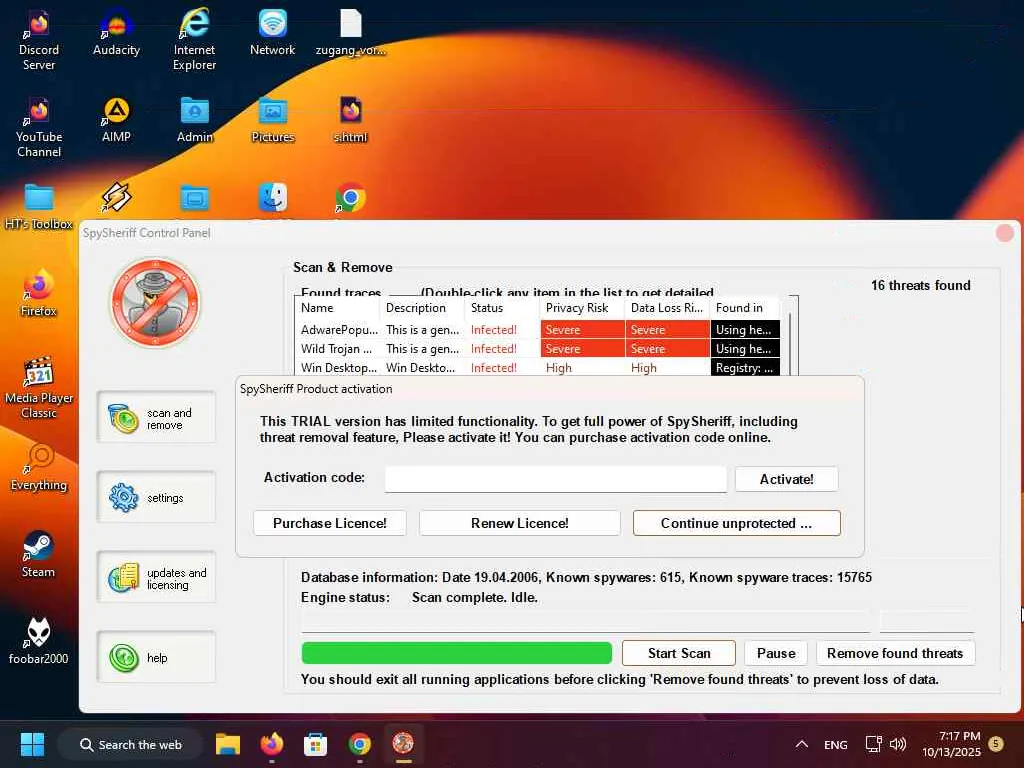Select the Wild Trojan threat row
The width and height of the screenshot is (1024, 768).
pos(538,349)
